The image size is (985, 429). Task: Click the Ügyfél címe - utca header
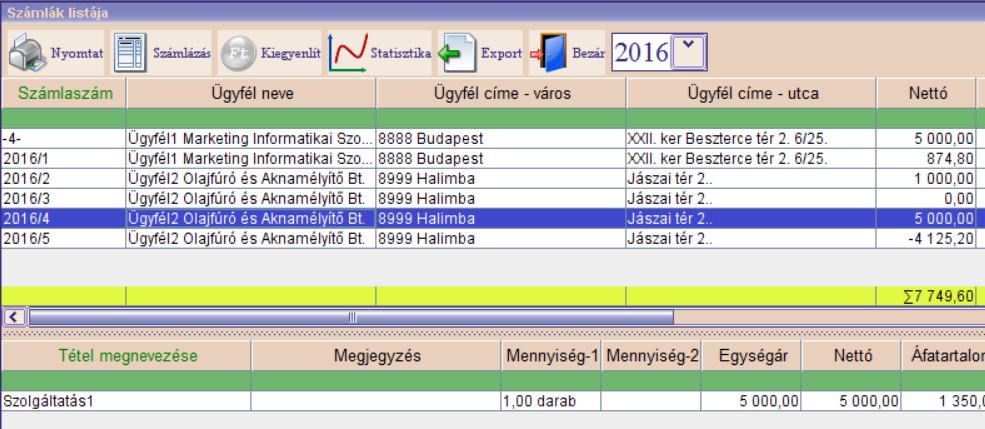(751, 93)
